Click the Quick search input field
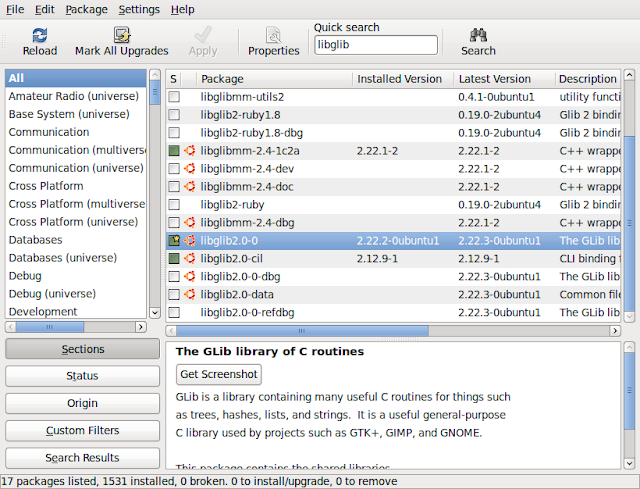The image size is (640, 489). [x=376, y=45]
